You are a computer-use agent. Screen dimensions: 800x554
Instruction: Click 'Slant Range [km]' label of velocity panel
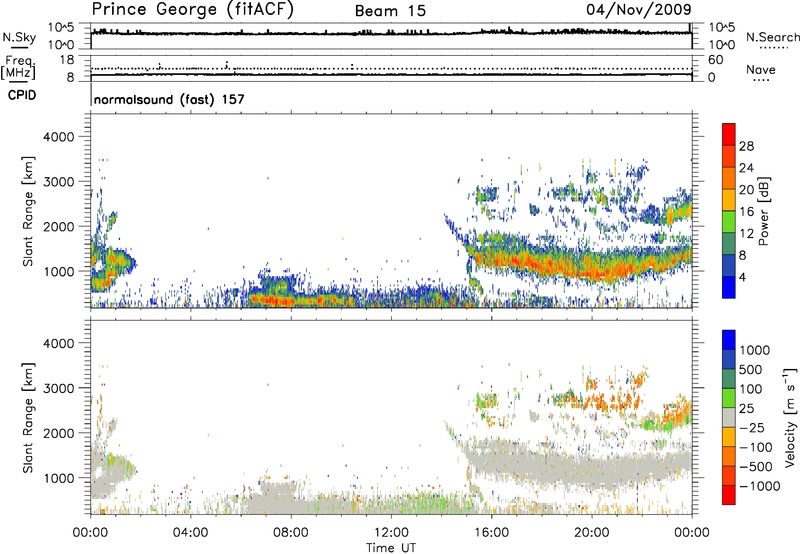coord(29,417)
